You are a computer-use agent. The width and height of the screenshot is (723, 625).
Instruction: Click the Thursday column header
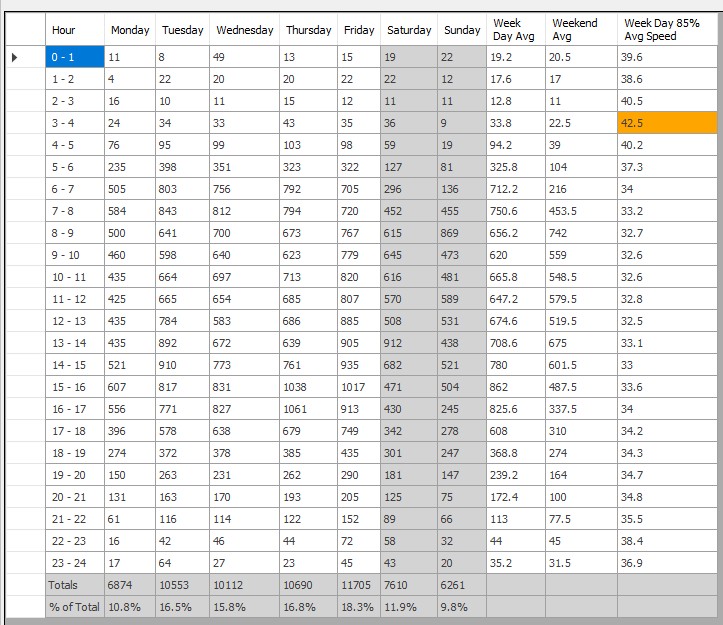308,30
